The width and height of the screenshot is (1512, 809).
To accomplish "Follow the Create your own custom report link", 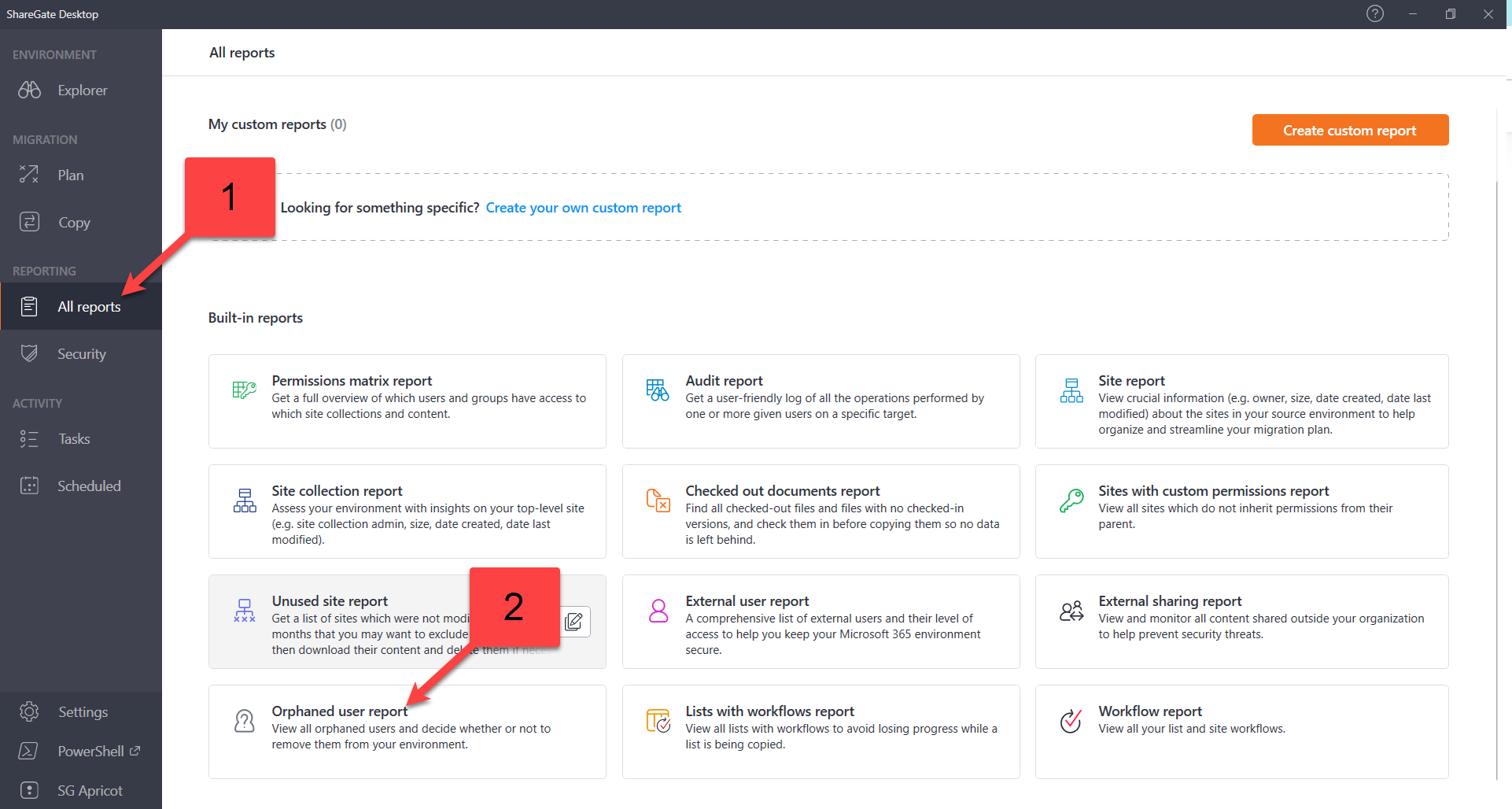I will (583, 208).
